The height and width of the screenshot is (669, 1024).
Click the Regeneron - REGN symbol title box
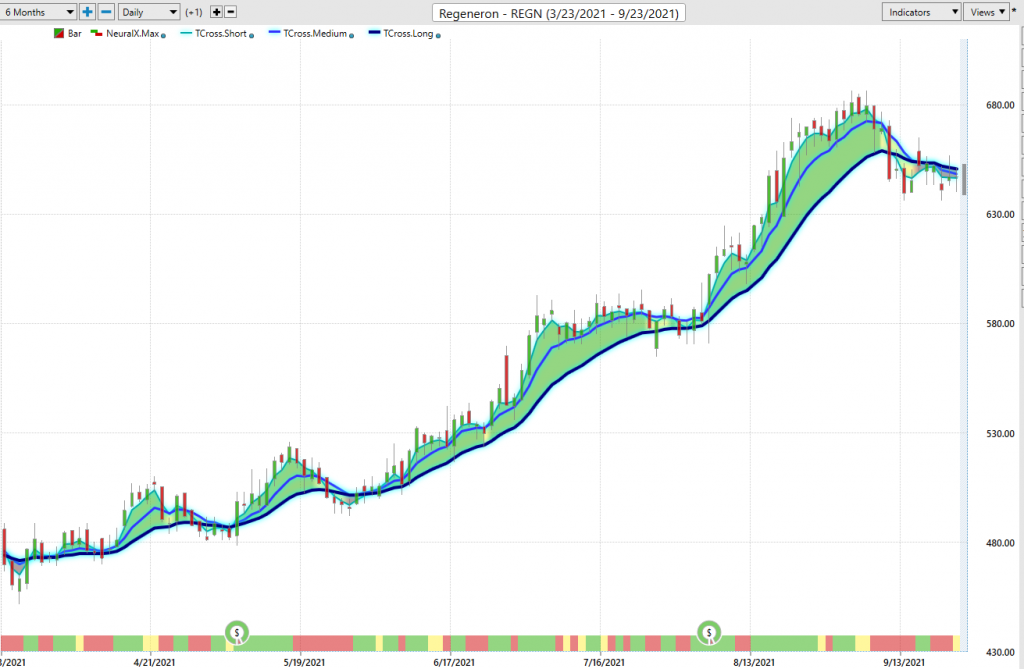558,13
